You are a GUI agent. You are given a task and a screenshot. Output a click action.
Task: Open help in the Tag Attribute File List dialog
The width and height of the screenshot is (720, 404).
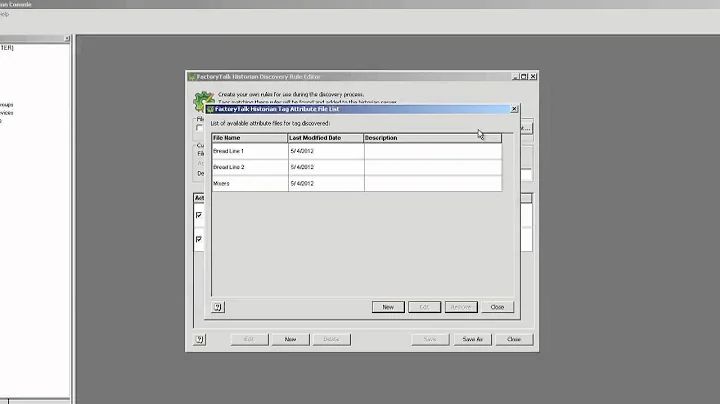tap(218, 307)
